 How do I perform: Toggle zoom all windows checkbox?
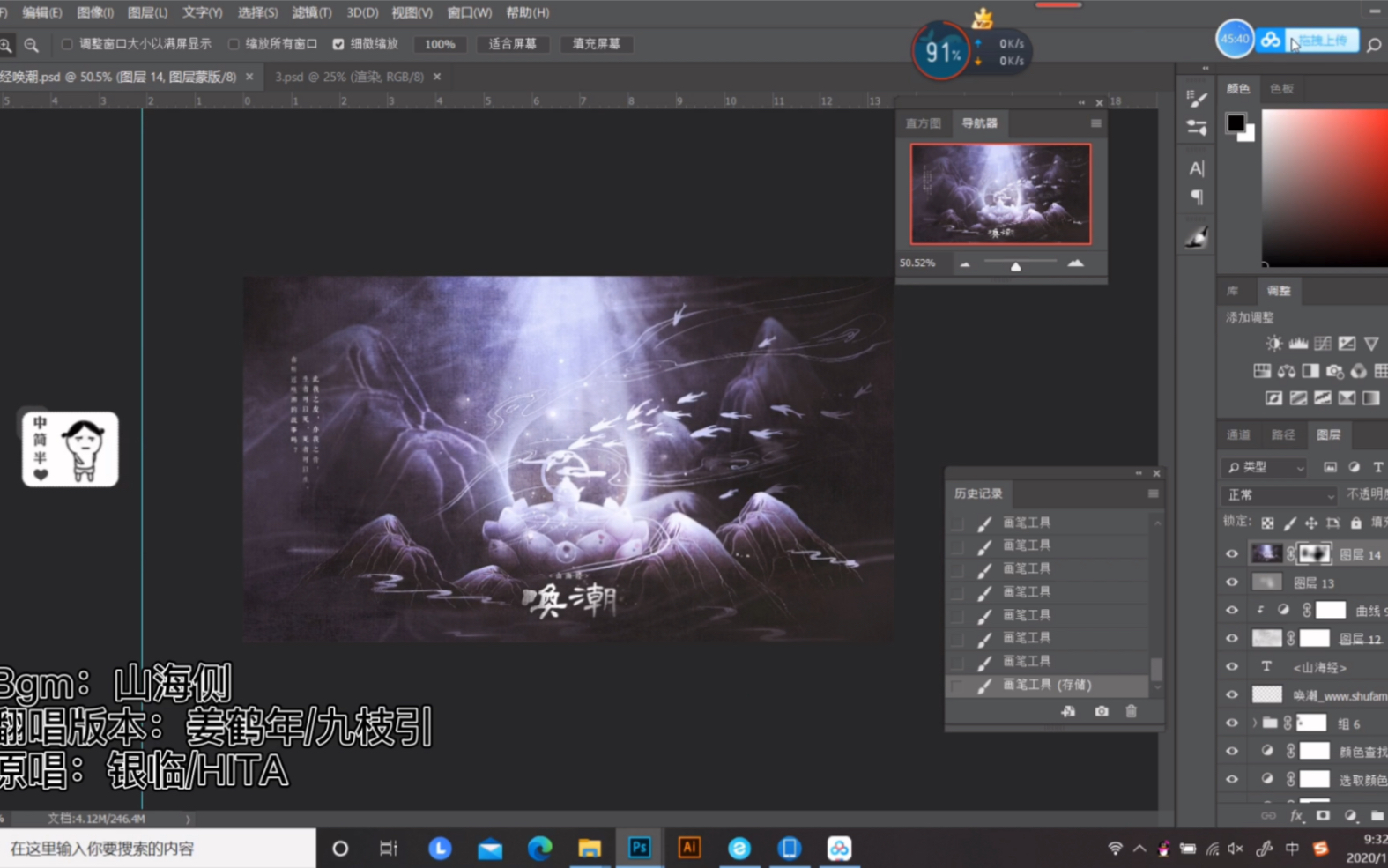click(x=234, y=44)
